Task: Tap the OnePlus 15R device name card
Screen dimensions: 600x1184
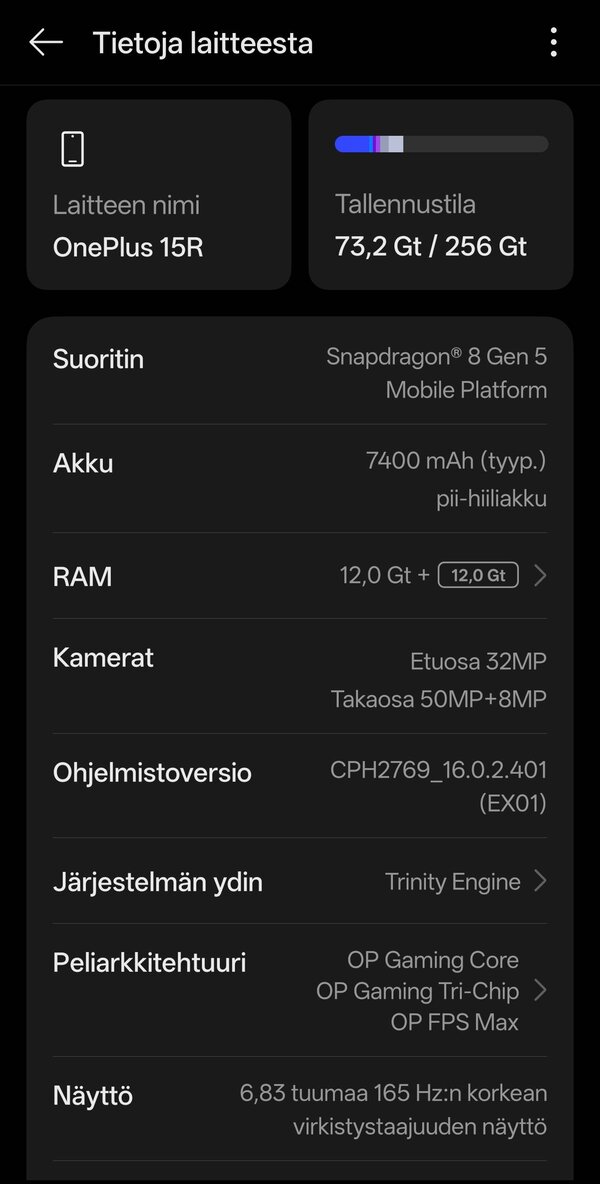Action: coord(158,195)
